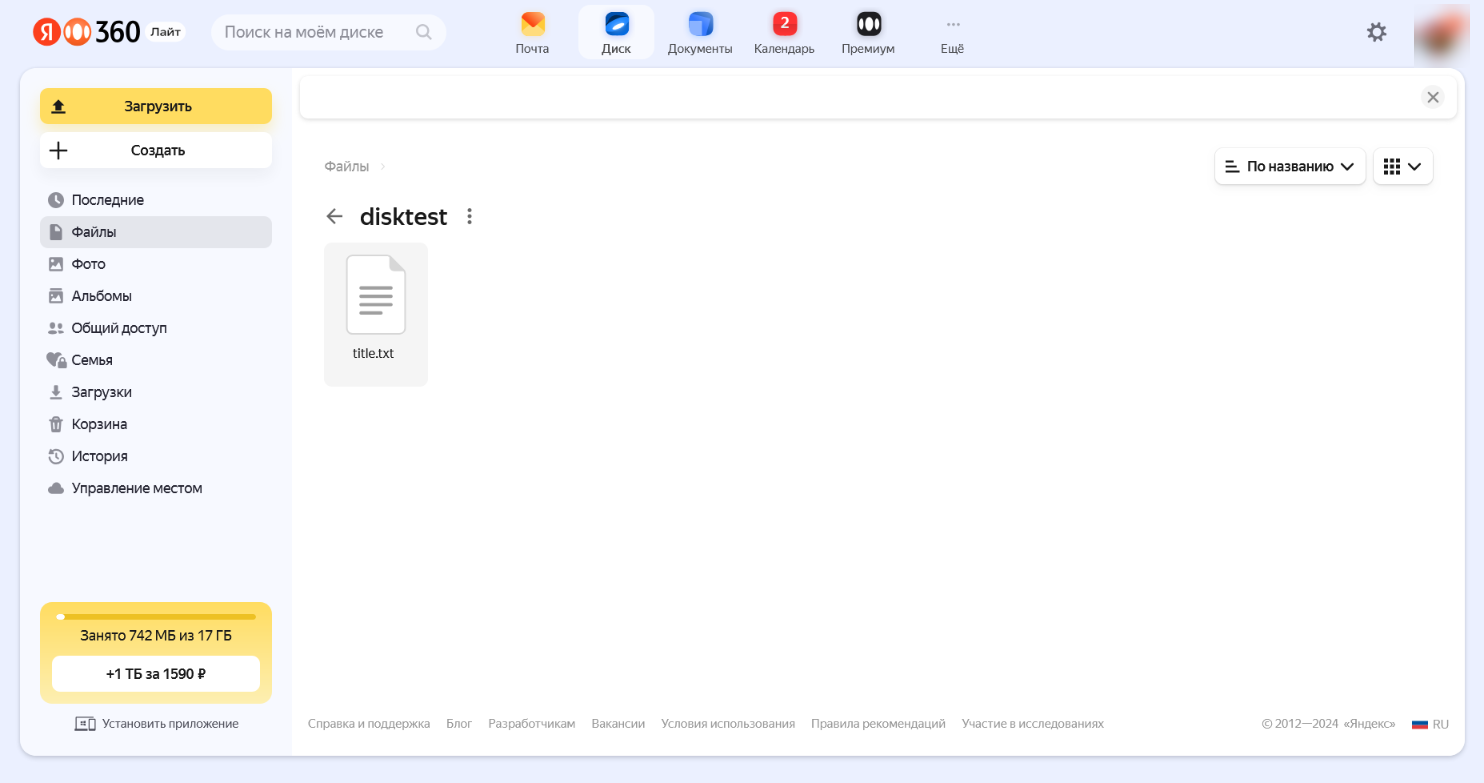
Task: Click the storage usage progress bar
Action: [156, 617]
